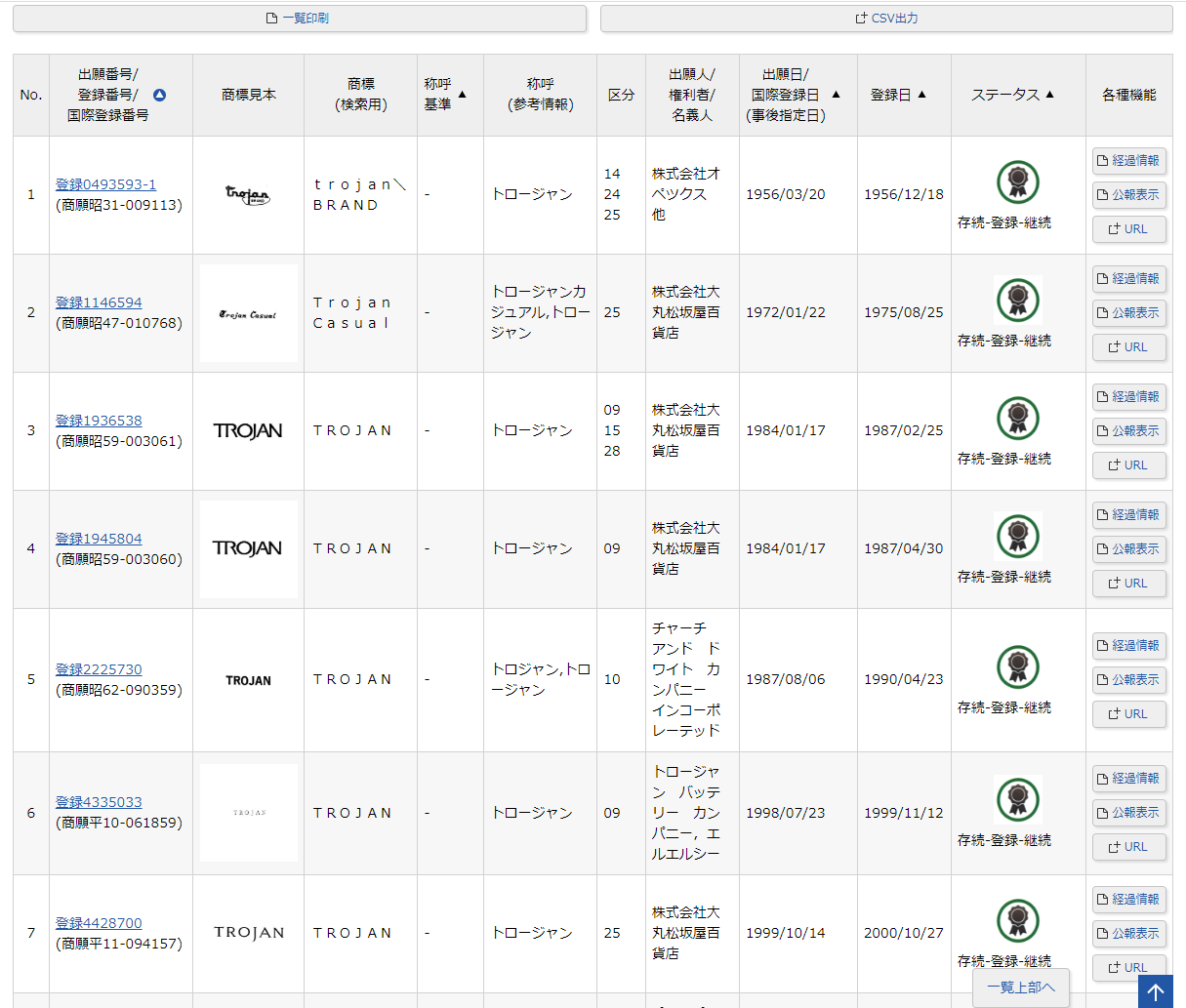Get URL for 登録1146594
1186x1008 pixels.
(1129, 347)
